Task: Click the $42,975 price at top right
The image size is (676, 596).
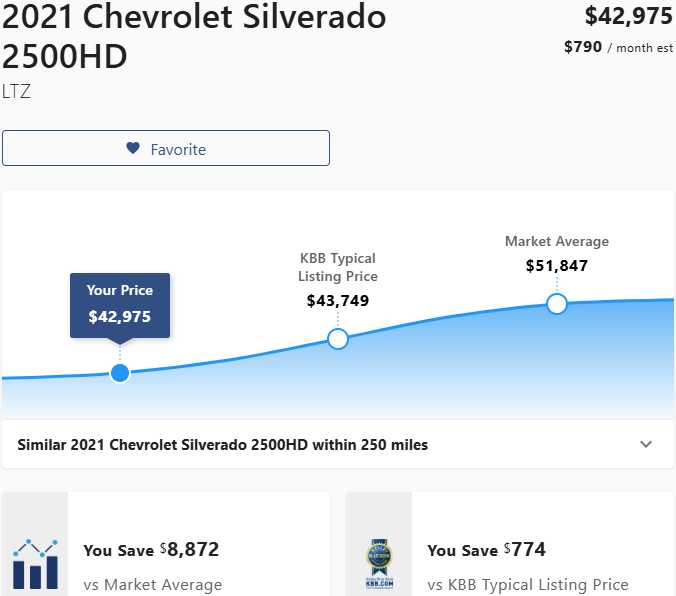Action: coord(628,16)
